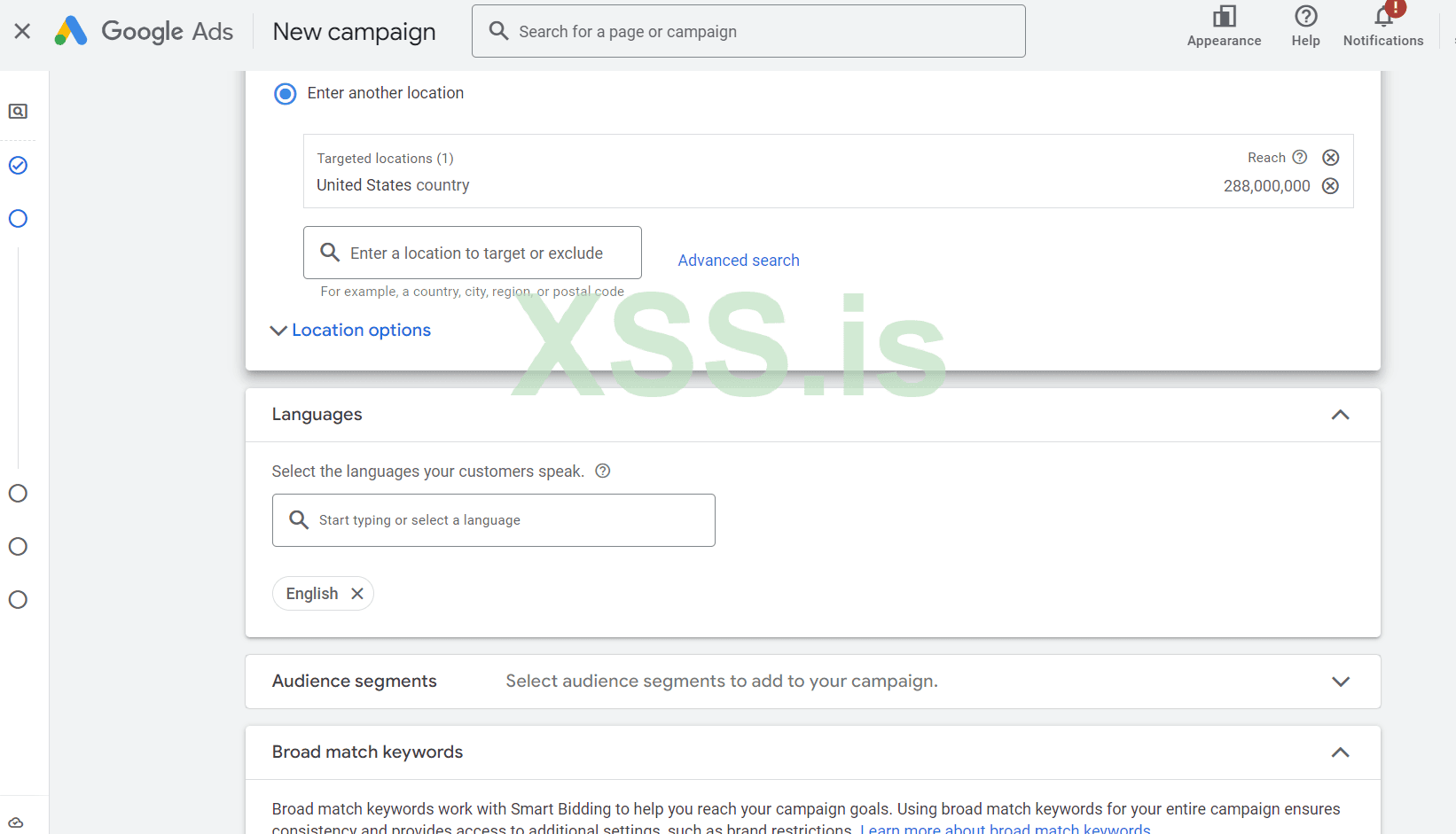Click the Google Ads logo

click(71, 31)
